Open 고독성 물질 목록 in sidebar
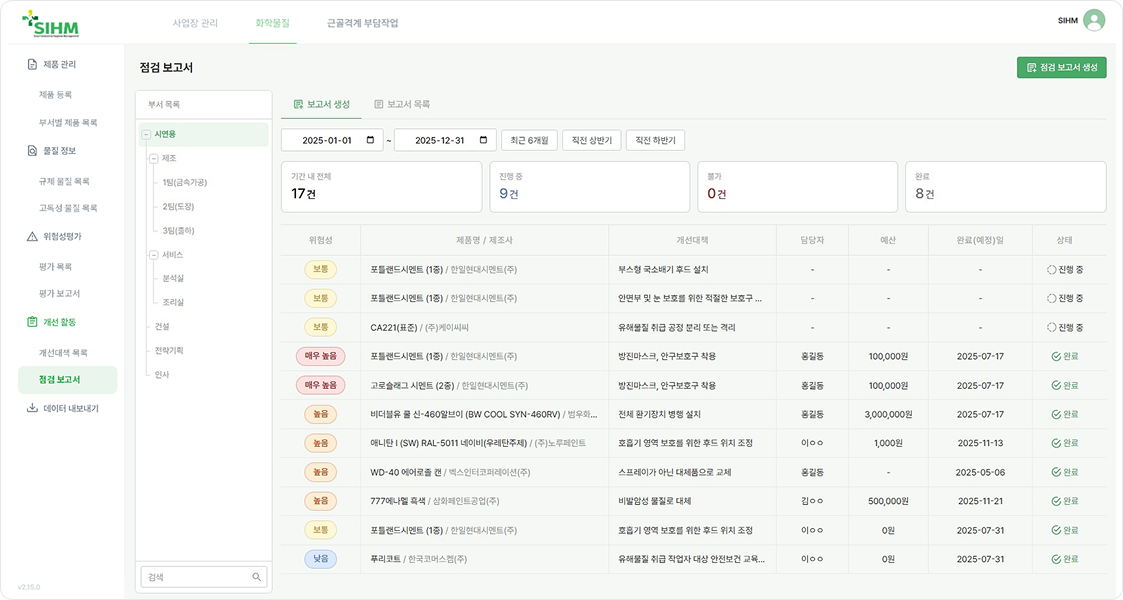The height and width of the screenshot is (600, 1123). click(x=68, y=208)
